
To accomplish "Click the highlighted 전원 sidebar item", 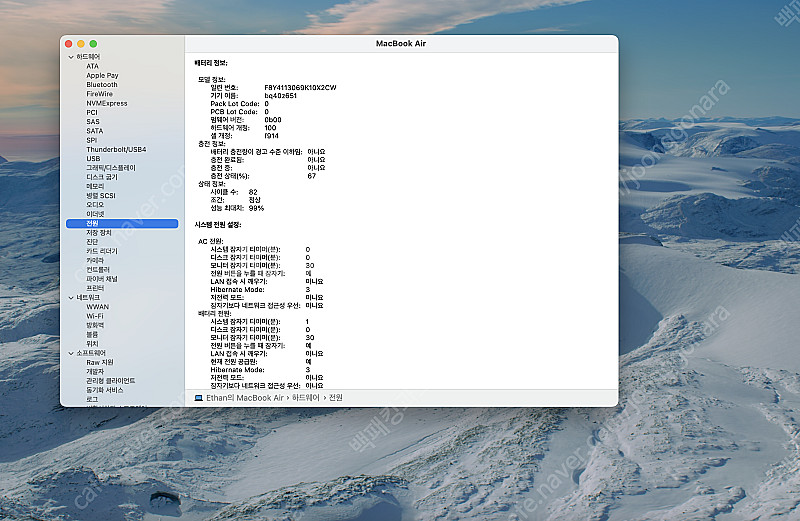I will [122, 224].
